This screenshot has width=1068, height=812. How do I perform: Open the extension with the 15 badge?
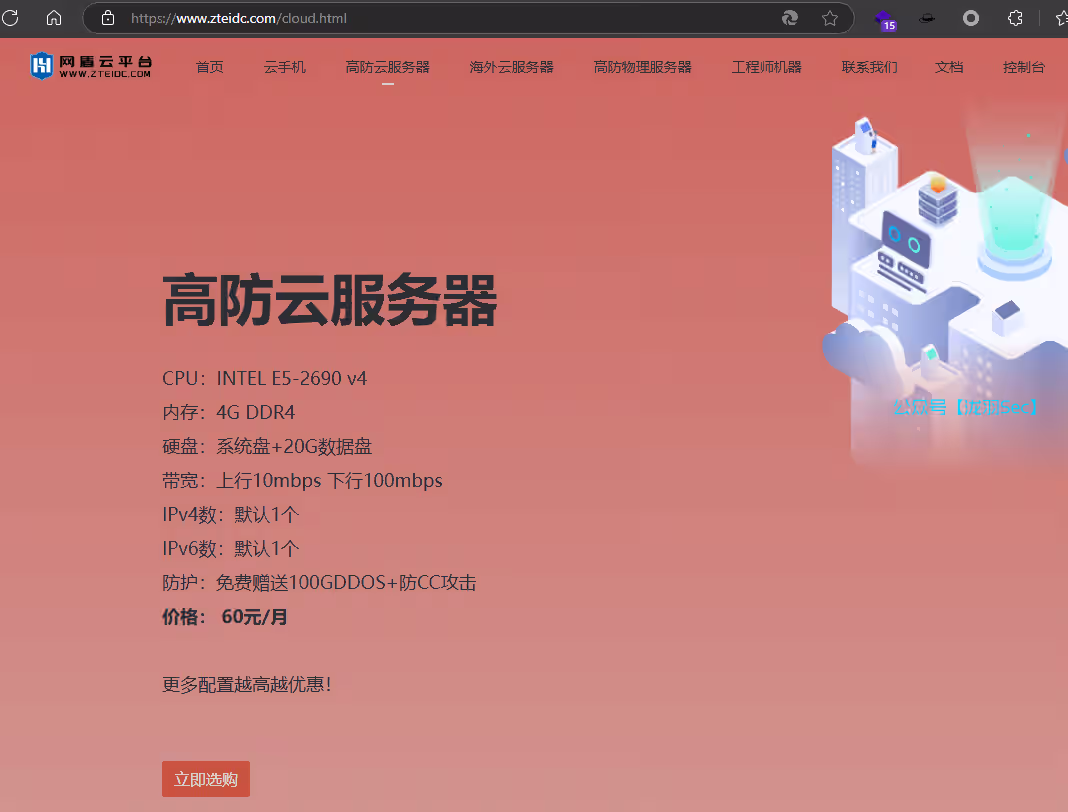884,19
